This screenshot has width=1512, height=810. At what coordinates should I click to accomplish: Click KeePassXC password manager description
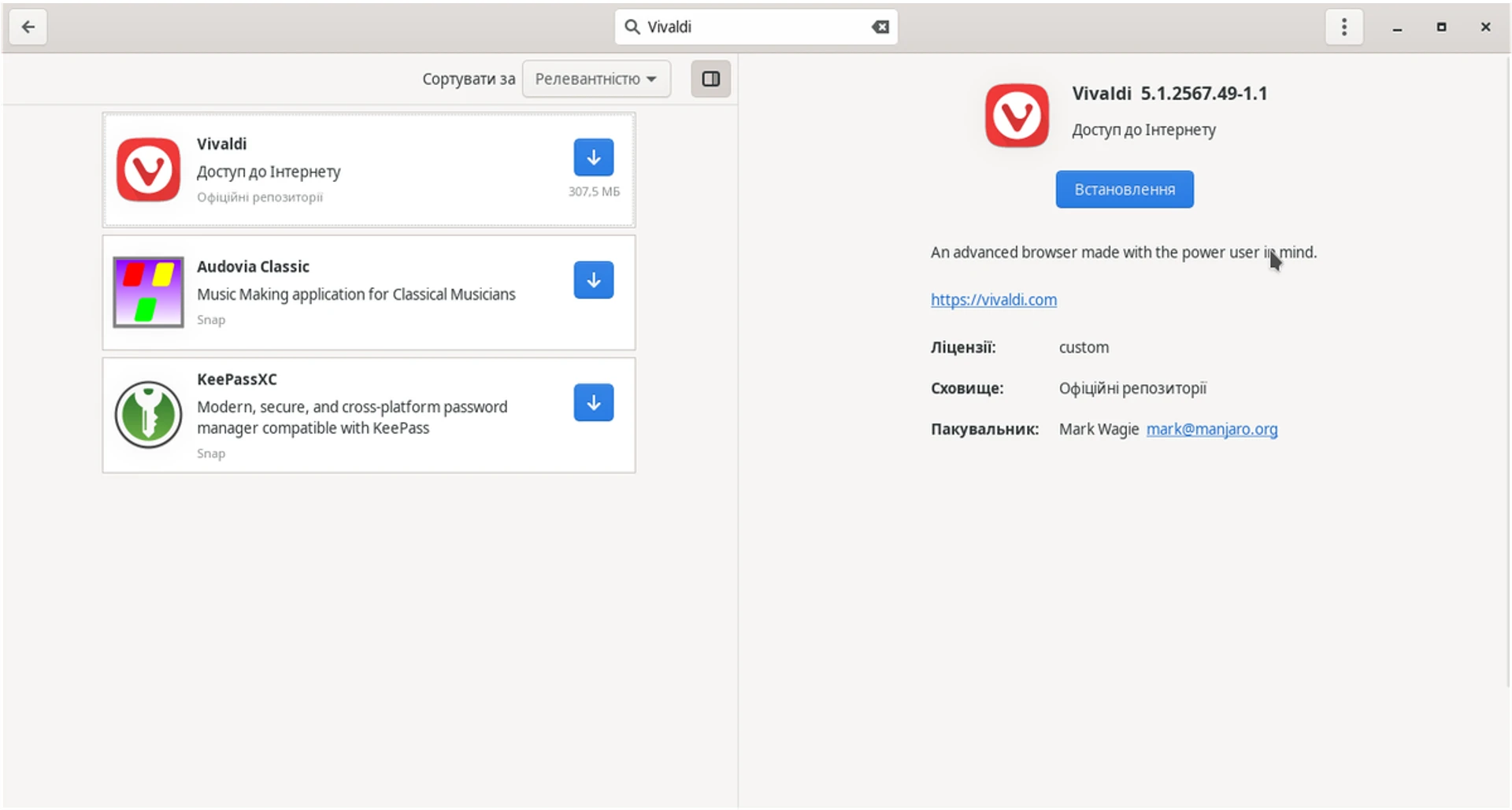click(x=352, y=418)
